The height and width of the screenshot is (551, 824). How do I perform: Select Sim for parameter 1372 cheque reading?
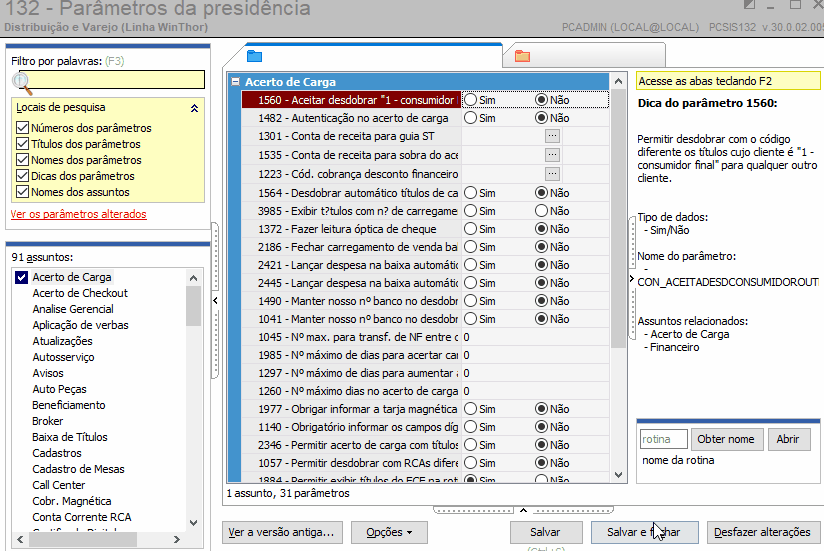[470, 229]
